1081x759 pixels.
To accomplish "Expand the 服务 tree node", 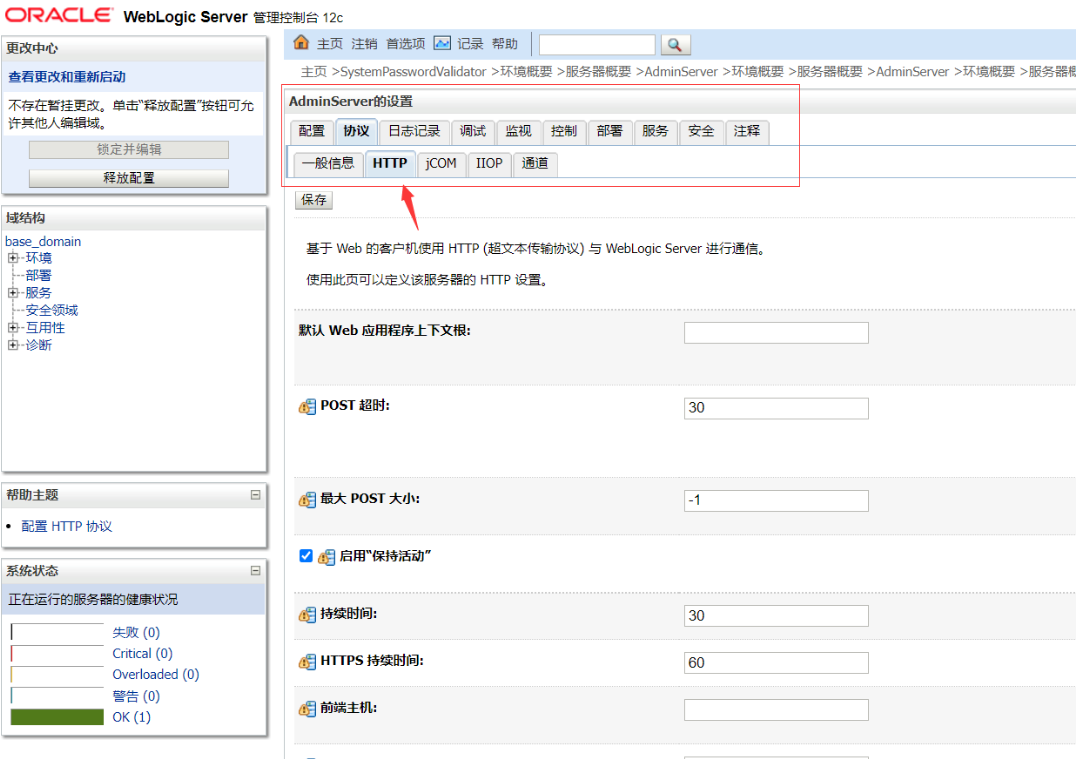I will [x=13, y=293].
